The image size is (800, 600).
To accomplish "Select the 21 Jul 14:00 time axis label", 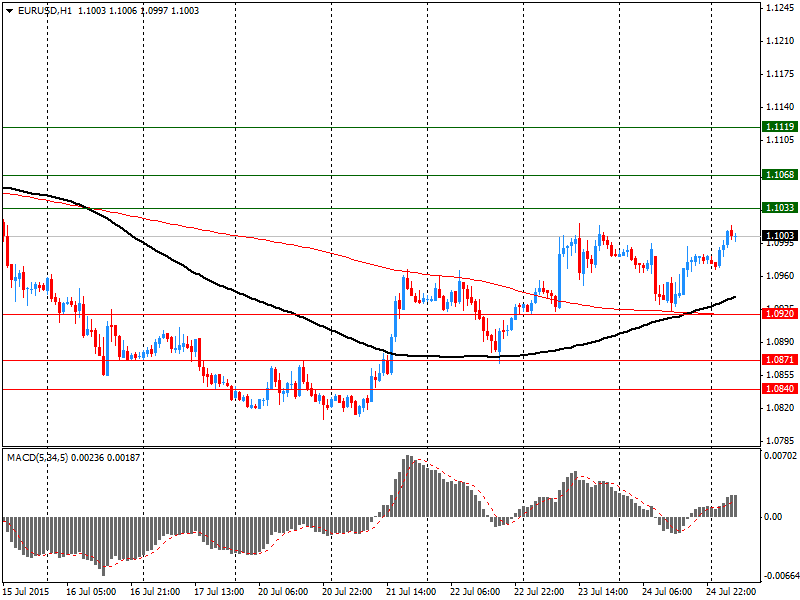I will click(x=411, y=591).
